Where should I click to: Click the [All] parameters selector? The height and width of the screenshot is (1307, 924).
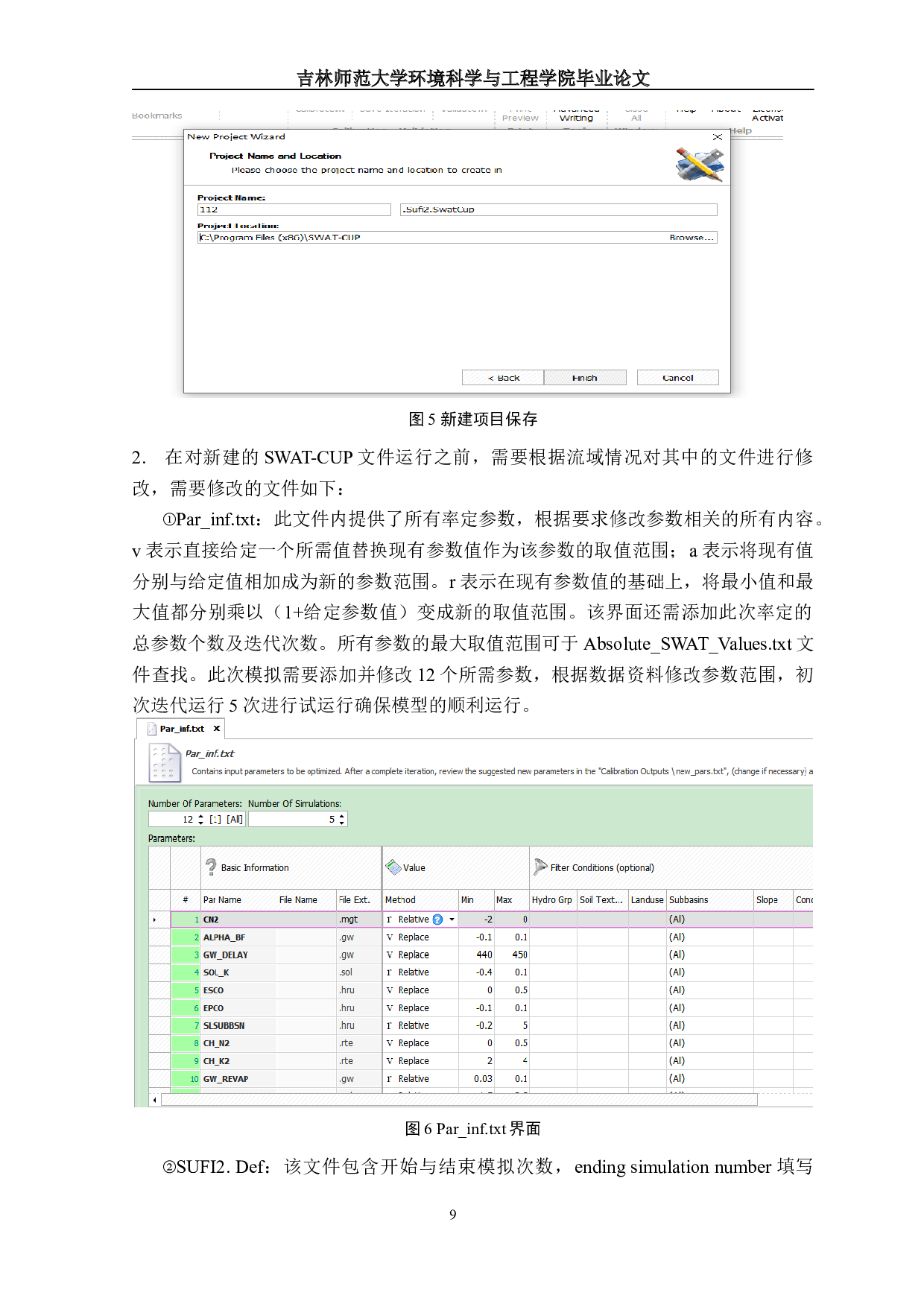click(x=235, y=820)
